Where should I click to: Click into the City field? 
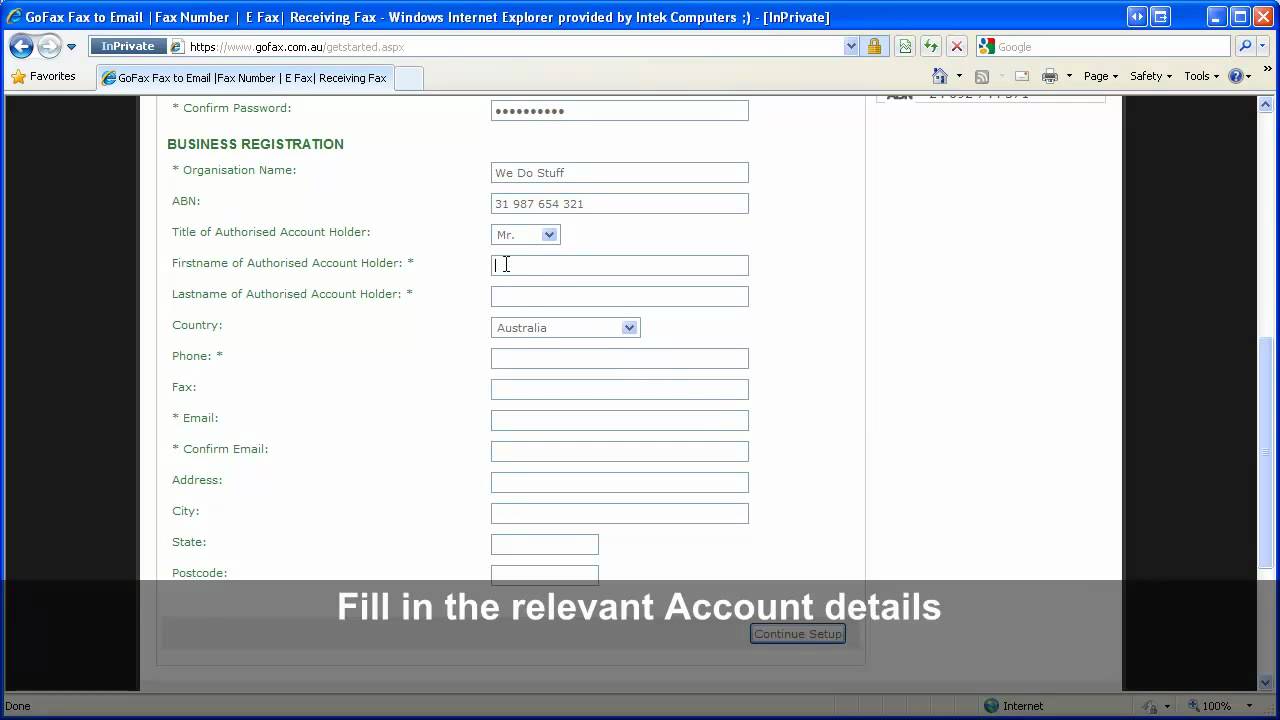pos(620,513)
